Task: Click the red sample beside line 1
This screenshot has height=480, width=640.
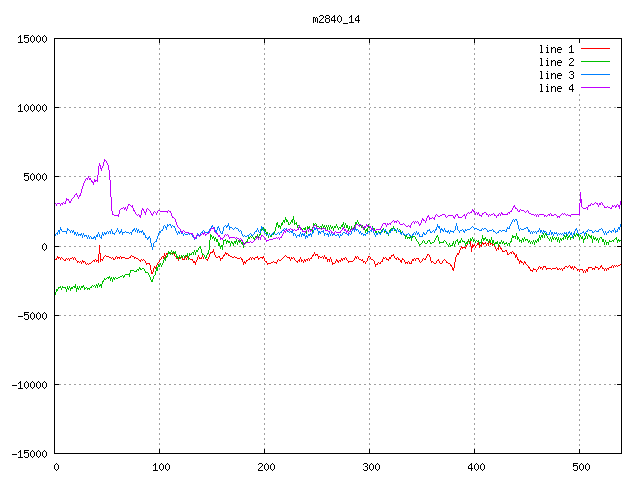Action: click(595, 49)
